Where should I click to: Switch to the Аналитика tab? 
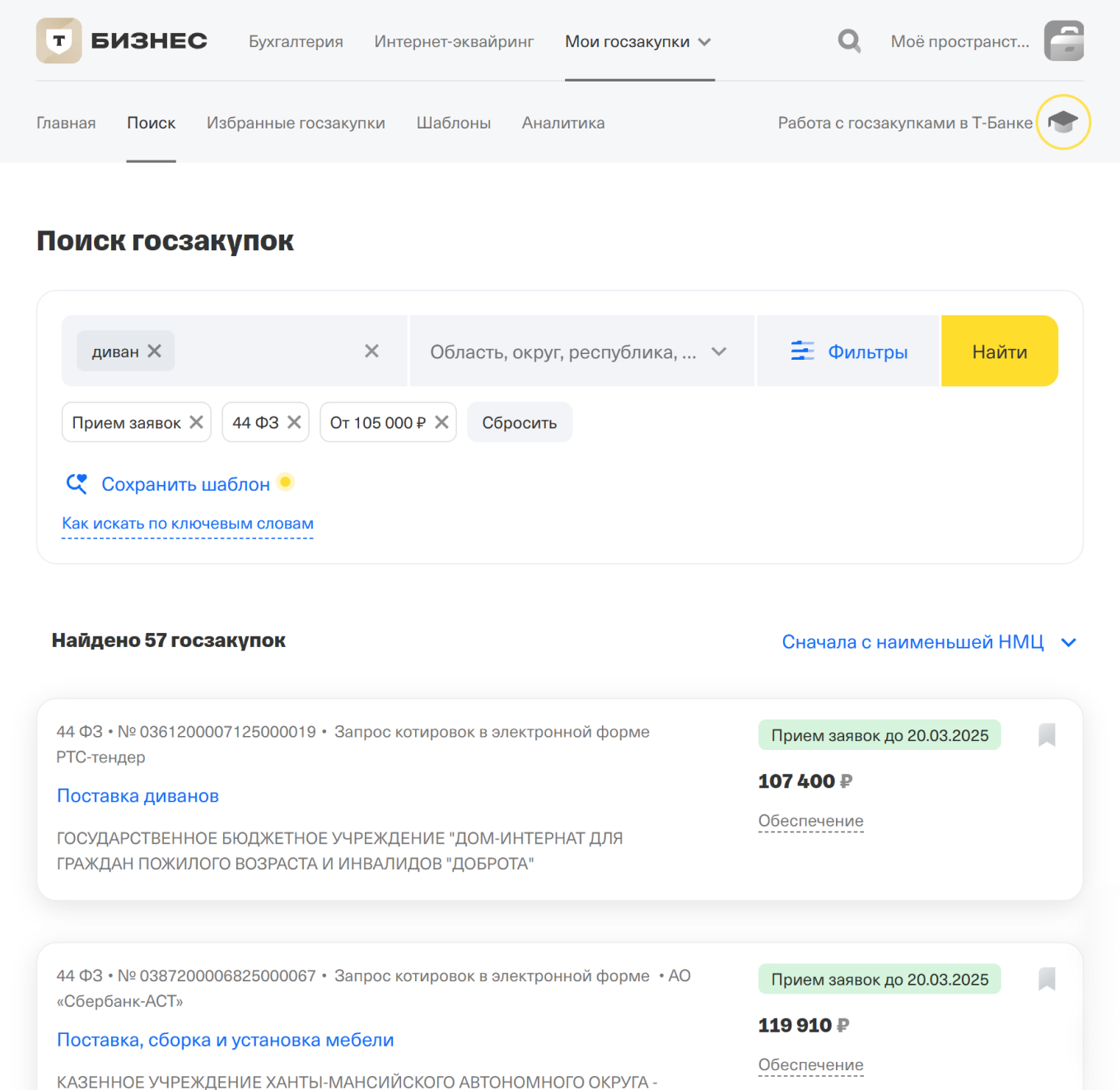(x=562, y=123)
